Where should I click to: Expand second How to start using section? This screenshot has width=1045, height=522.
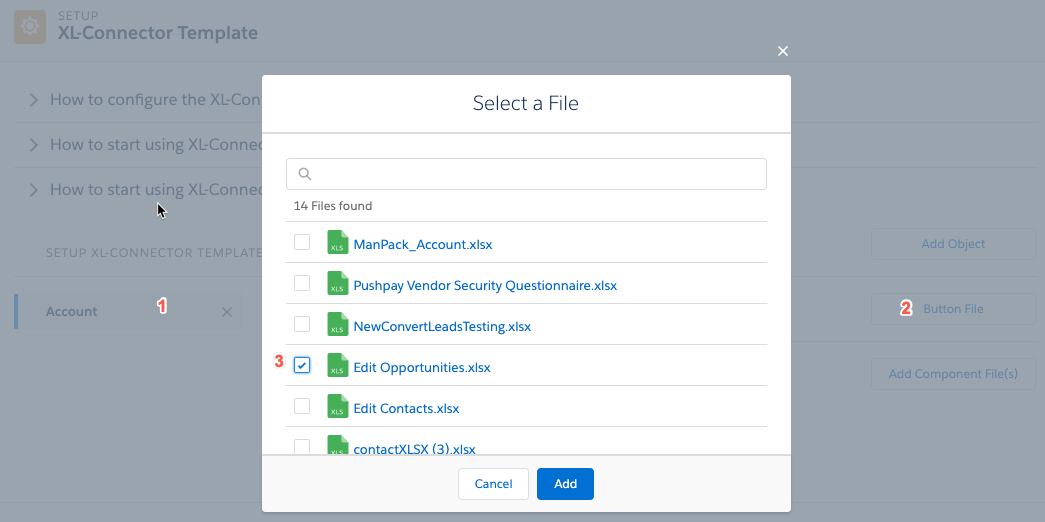point(33,145)
